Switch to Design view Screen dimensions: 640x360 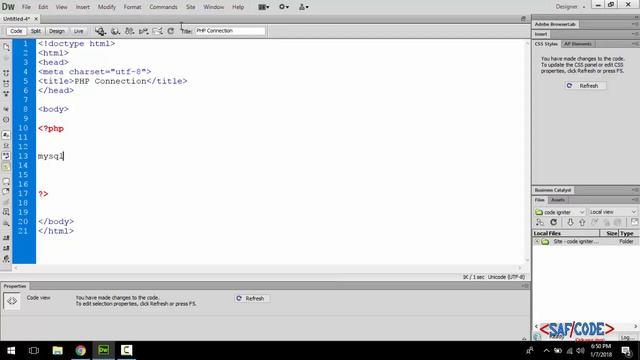[x=57, y=31]
